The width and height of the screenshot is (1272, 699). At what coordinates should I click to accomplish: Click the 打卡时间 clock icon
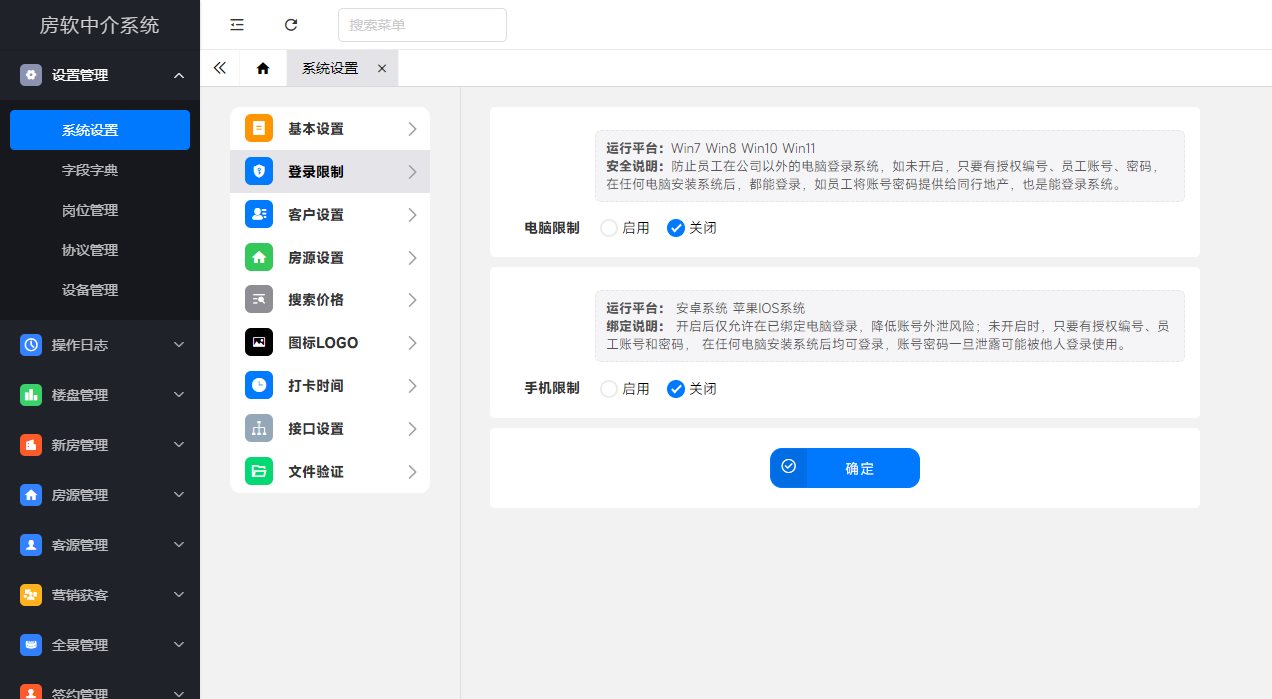(259, 385)
